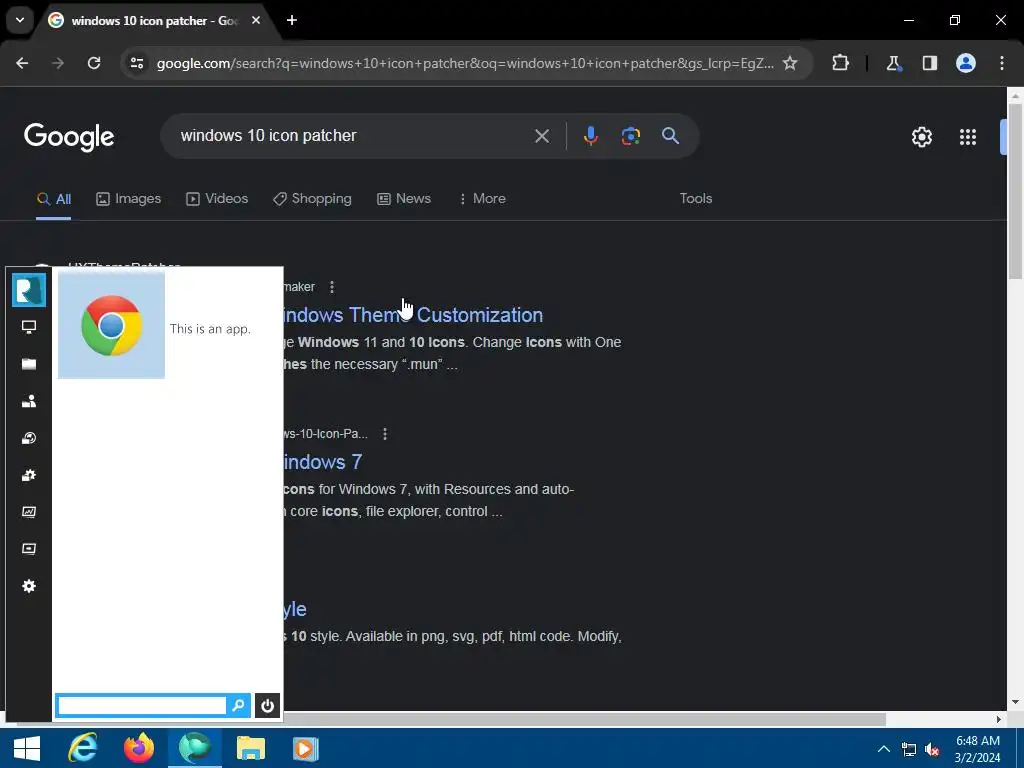The image size is (1024, 768).
Task: View site information icon in address bar
Action: click(x=136, y=63)
